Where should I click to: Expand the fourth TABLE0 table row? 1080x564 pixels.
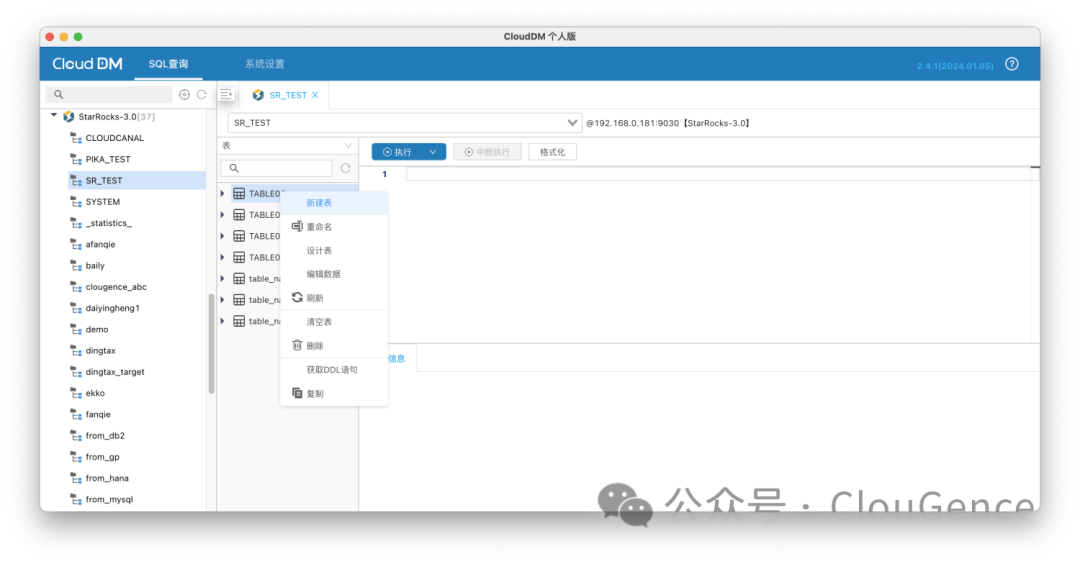pyautogui.click(x=222, y=257)
